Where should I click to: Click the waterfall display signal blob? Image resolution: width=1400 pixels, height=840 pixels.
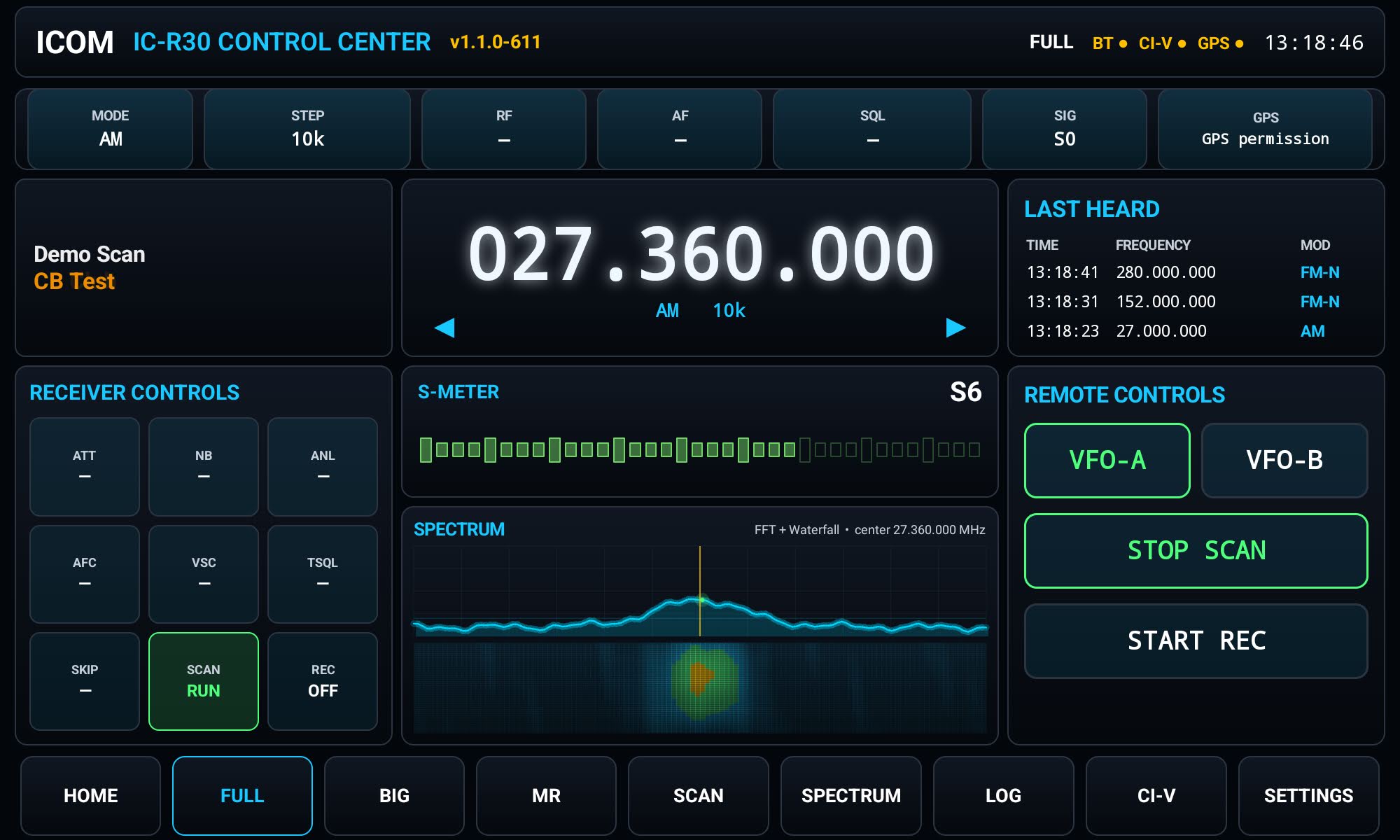(704, 682)
